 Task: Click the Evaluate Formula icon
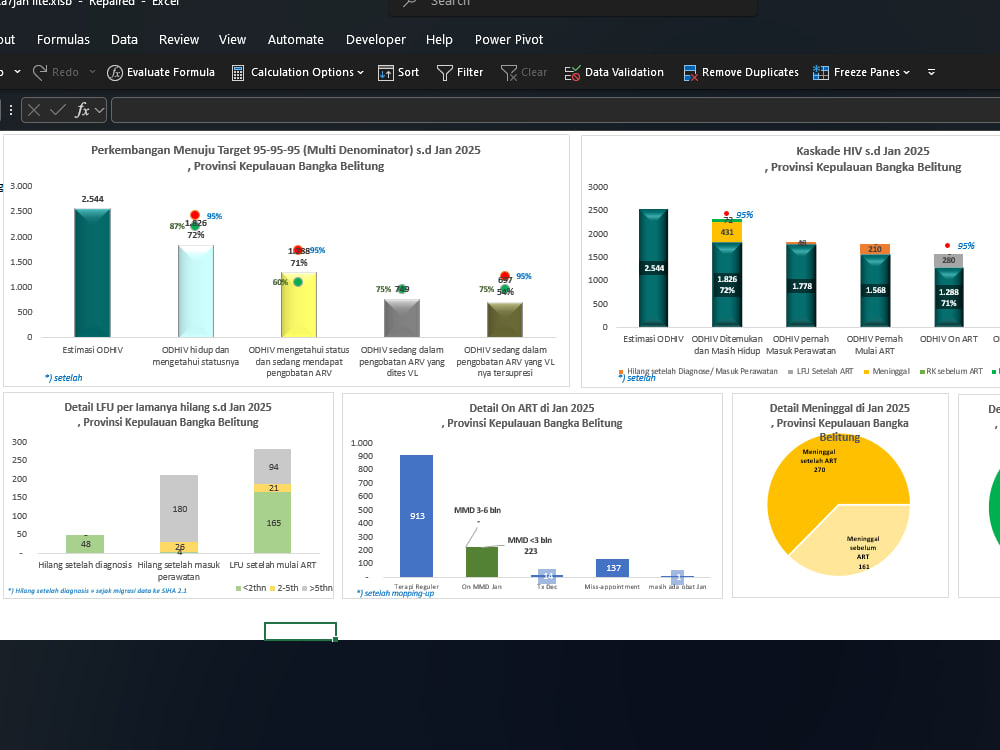click(x=115, y=73)
